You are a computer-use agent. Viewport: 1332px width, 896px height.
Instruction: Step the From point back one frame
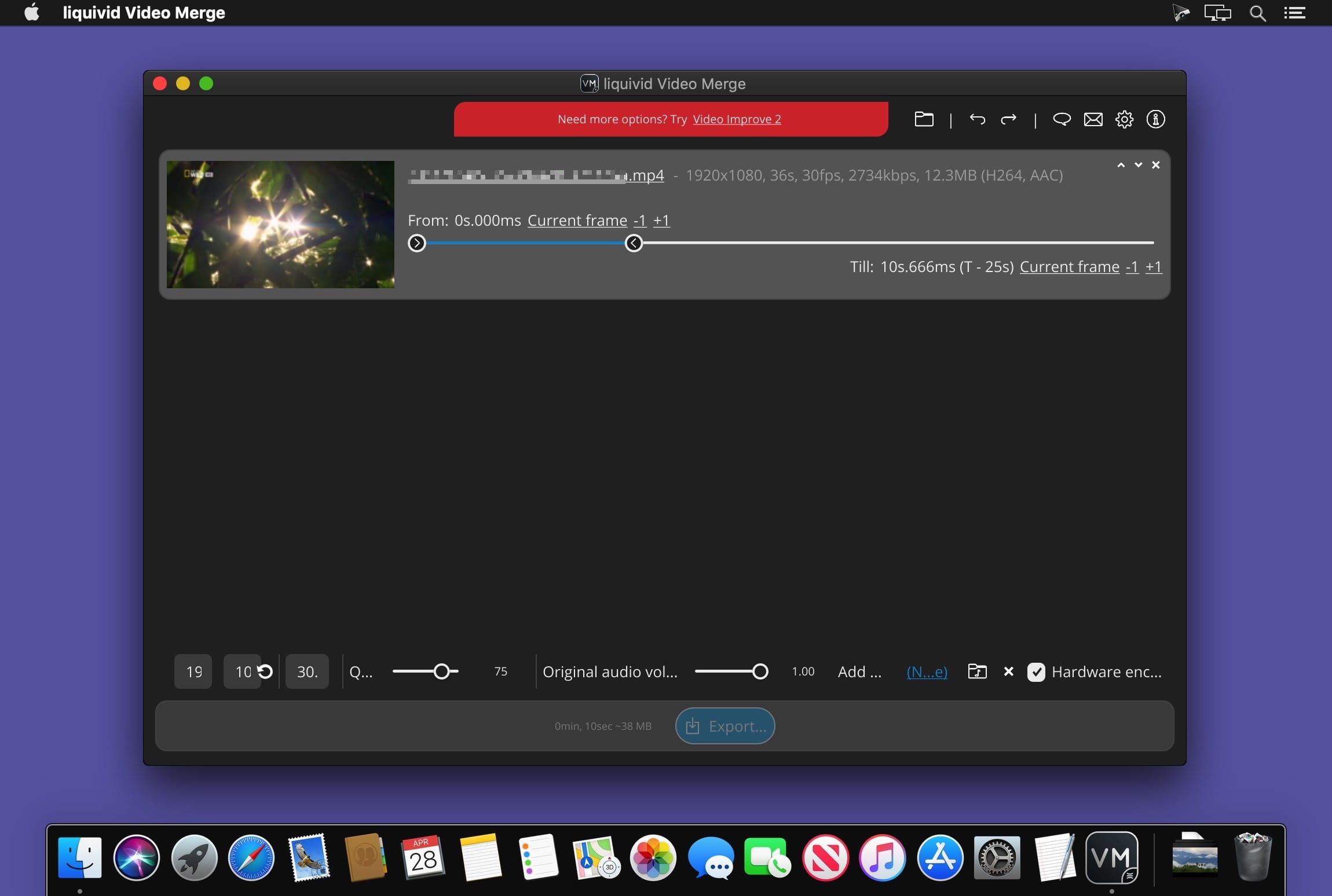tap(639, 221)
